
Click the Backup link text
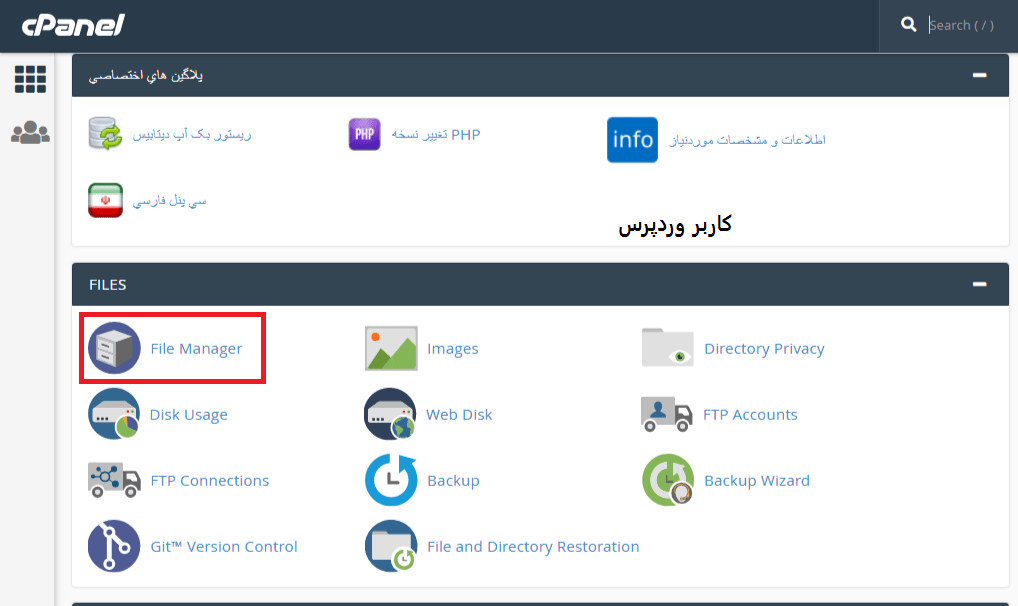453,481
